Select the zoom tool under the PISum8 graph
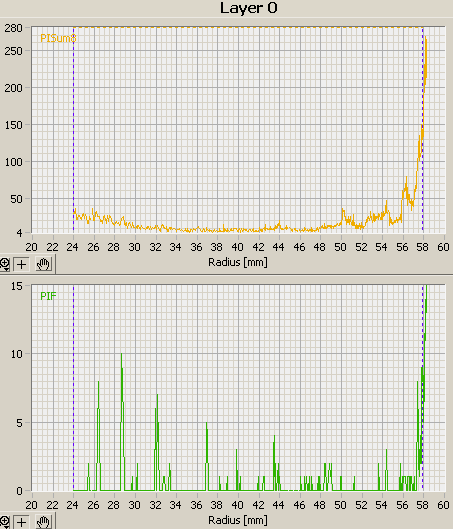This screenshot has height=529, width=453. tap(4, 264)
